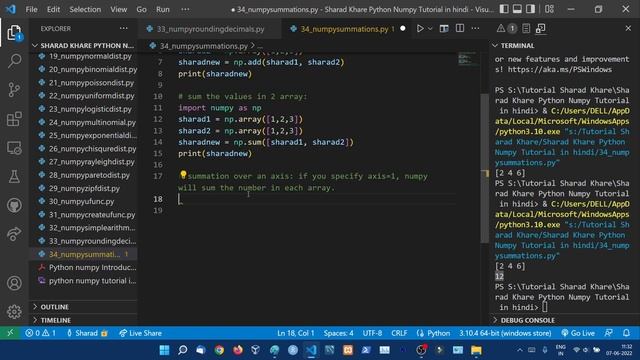Open the Remote Explorer view

point(14,148)
